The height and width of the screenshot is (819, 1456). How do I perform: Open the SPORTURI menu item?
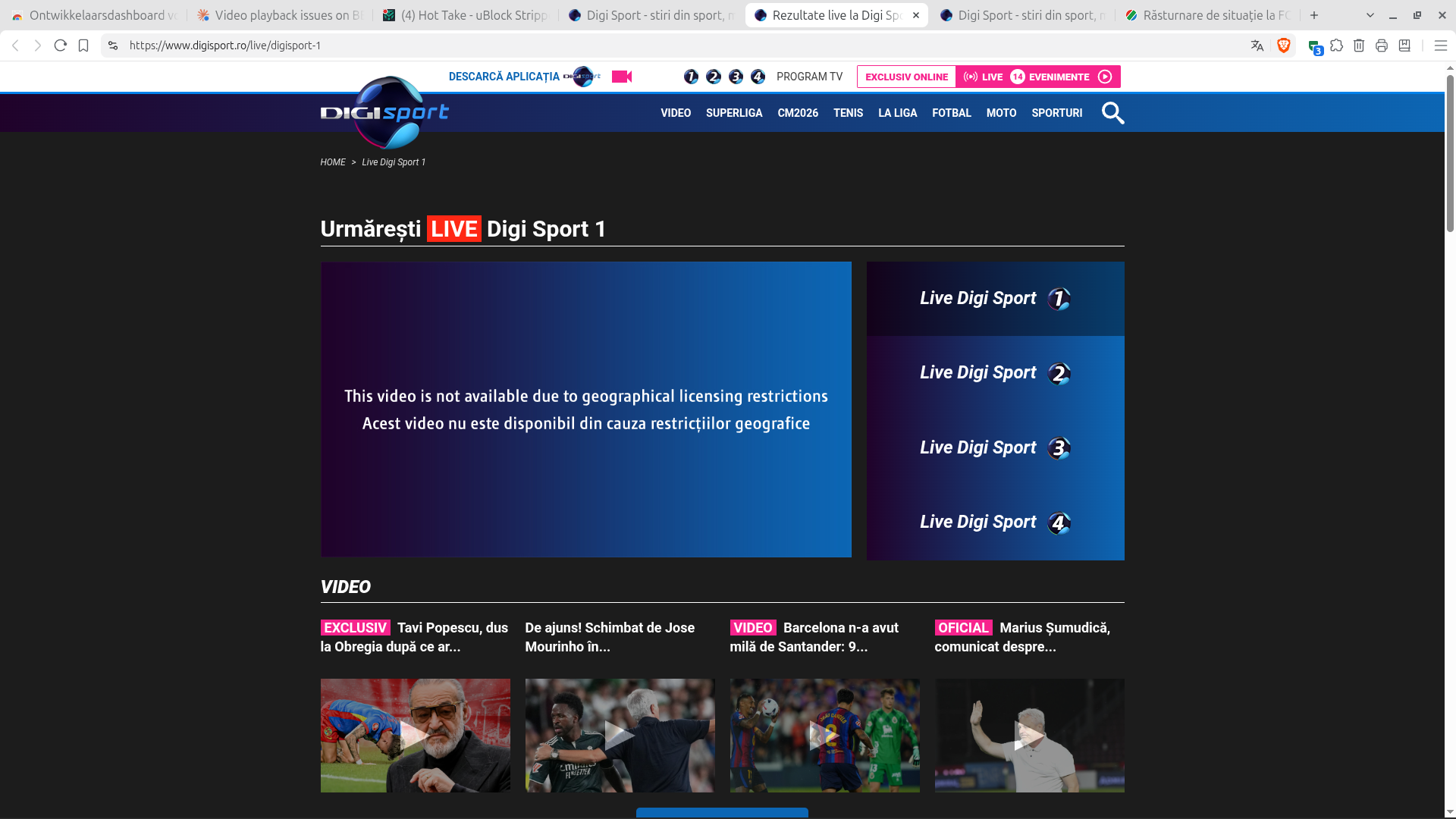tap(1057, 113)
